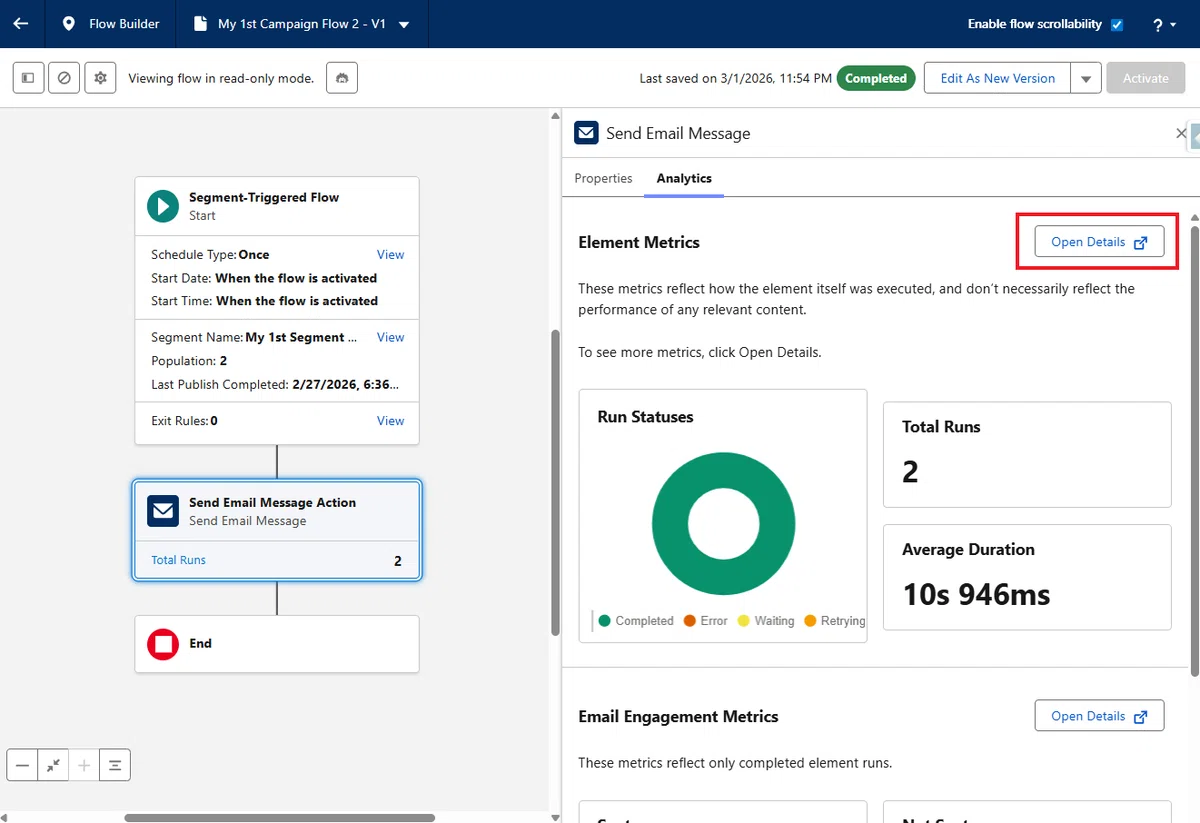The height and width of the screenshot is (823, 1200).
Task: Click the canvas horizontal scrollbar
Action: click(280, 817)
